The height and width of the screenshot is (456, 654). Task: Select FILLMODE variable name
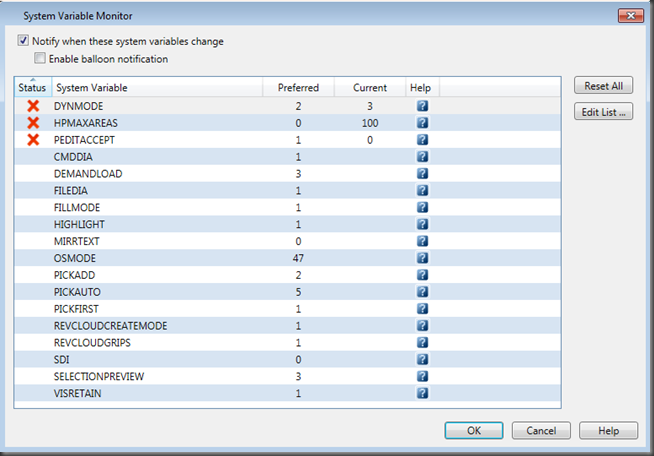(x=77, y=207)
